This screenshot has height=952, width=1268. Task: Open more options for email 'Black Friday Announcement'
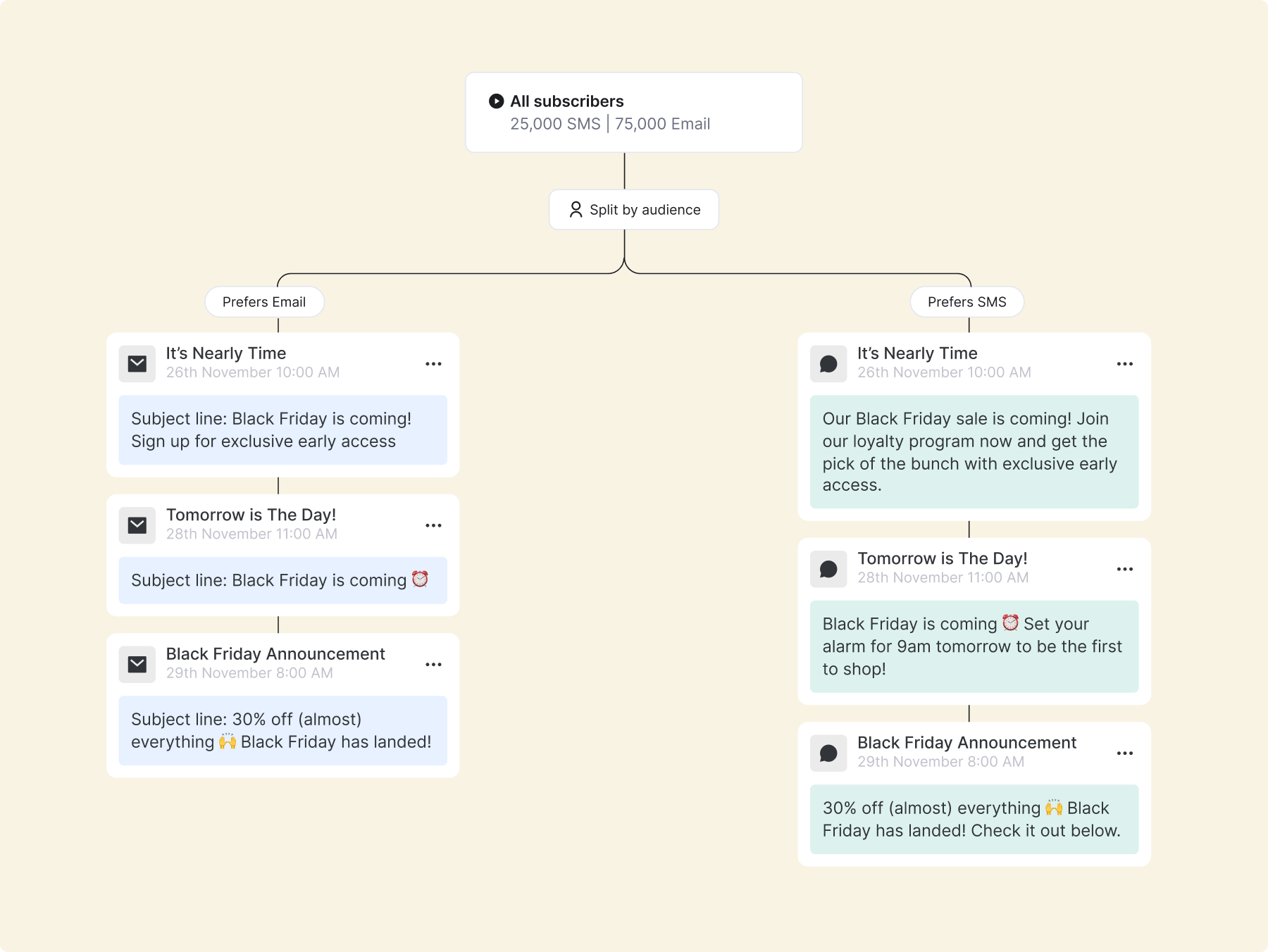tap(433, 665)
